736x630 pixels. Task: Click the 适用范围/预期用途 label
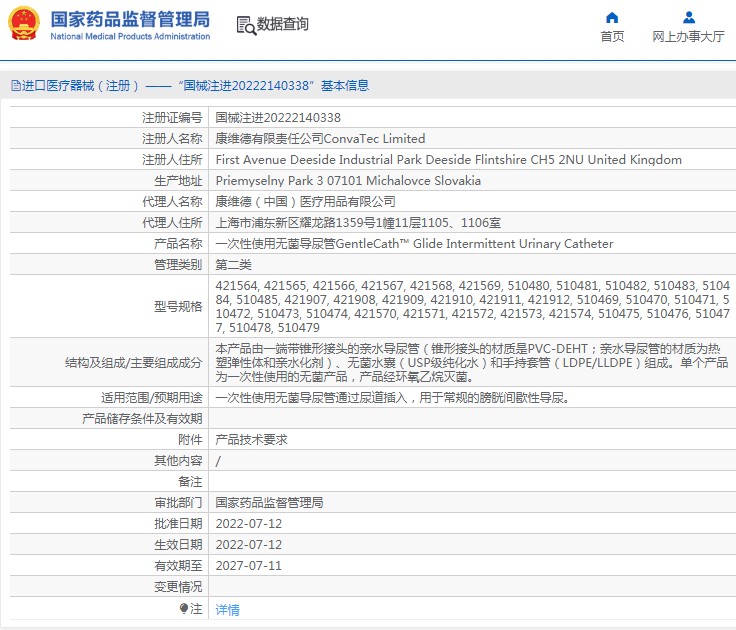tap(152, 398)
